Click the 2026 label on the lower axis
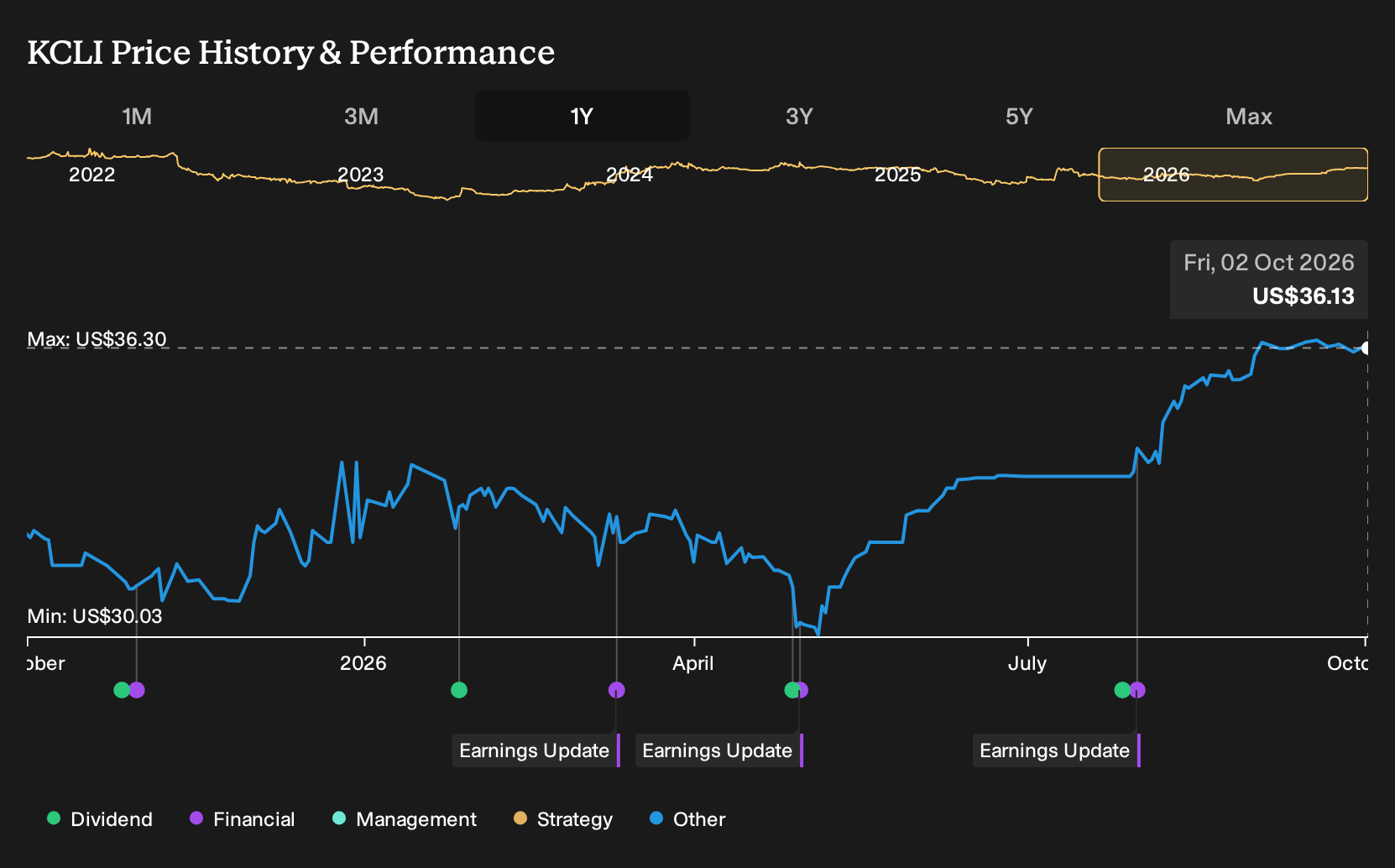The width and height of the screenshot is (1395, 868). click(363, 663)
